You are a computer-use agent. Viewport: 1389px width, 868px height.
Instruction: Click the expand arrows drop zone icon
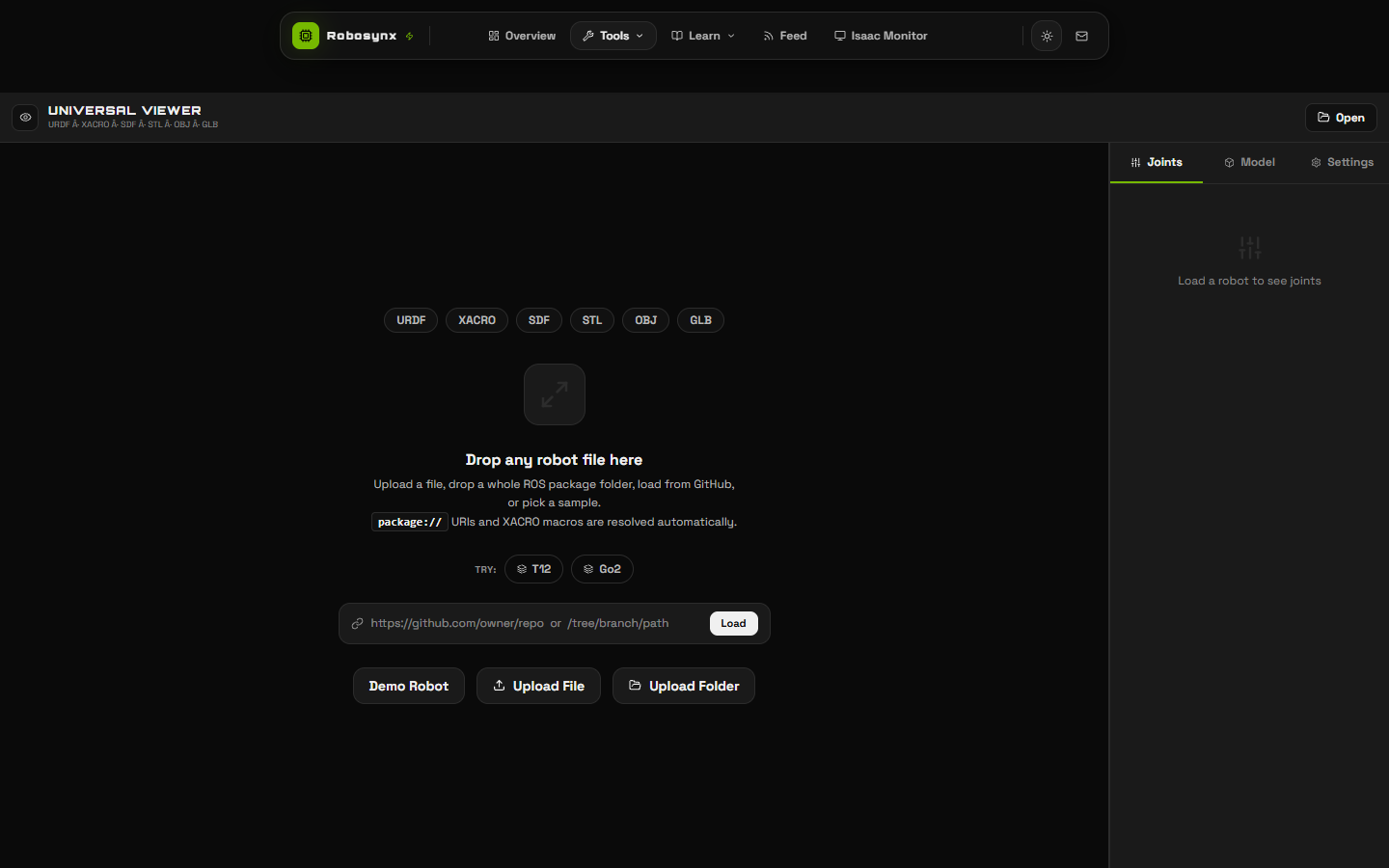(555, 394)
